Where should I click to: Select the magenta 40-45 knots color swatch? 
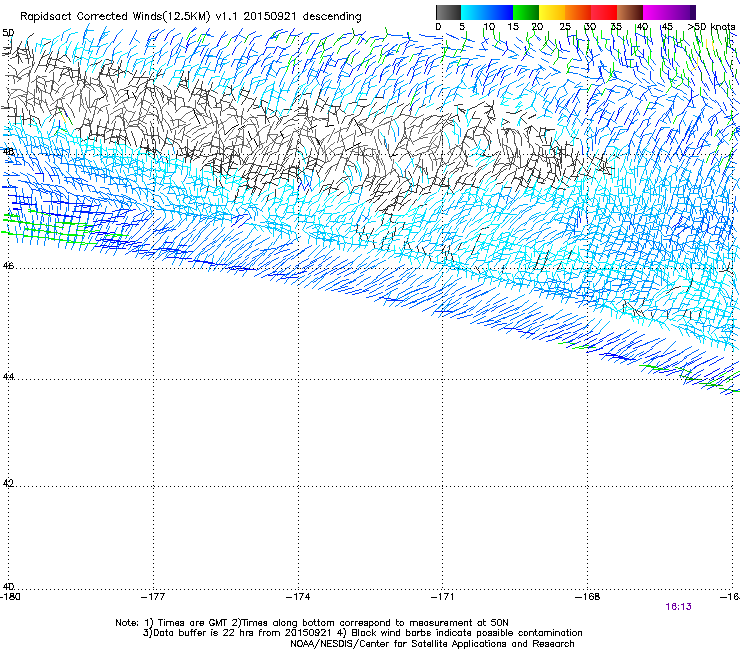coord(656,12)
